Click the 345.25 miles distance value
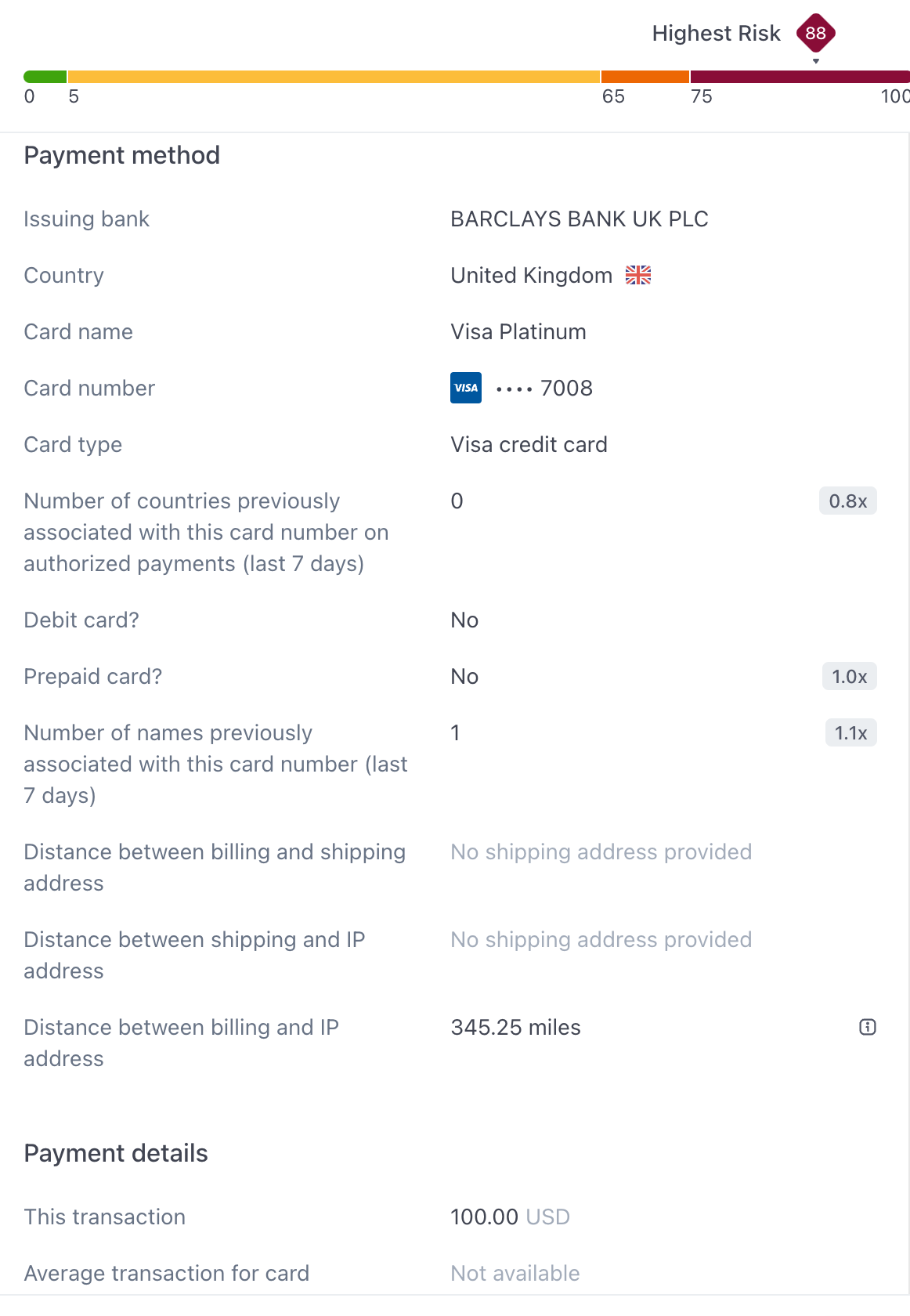Image resolution: width=910 pixels, height=1316 pixels. (x=515, y=1027)
